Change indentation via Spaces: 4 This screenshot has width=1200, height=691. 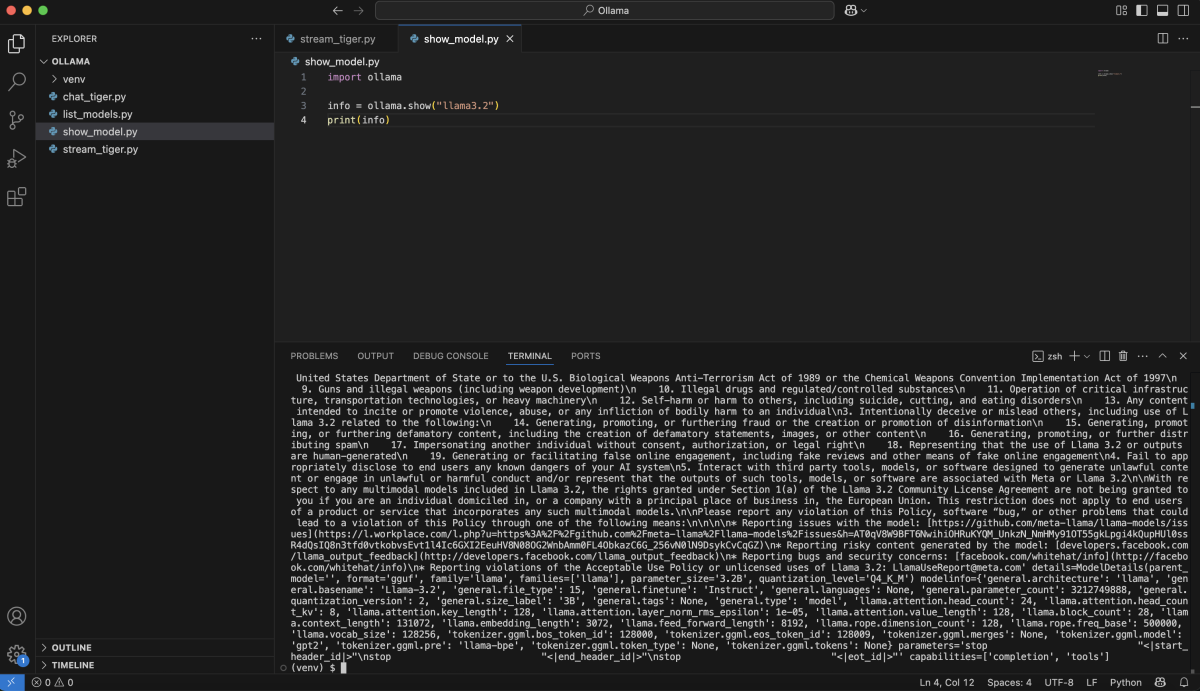pos(1010,683)
